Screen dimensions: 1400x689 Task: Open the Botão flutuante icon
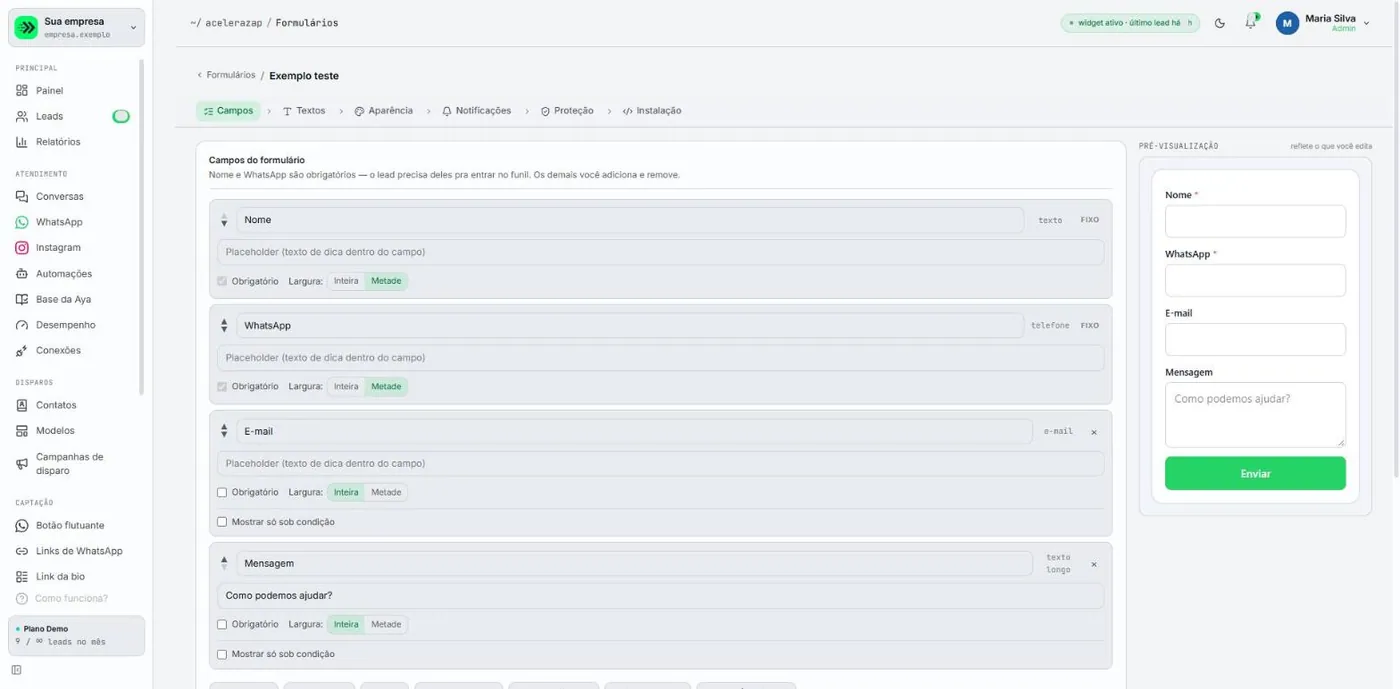point(22,526)
